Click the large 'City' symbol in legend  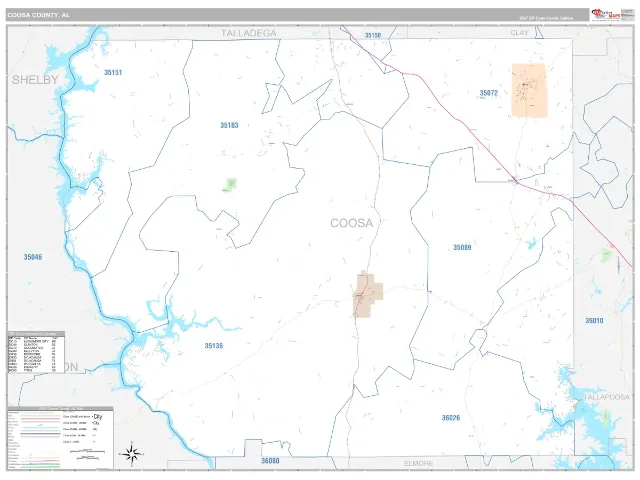coord(98,417)
